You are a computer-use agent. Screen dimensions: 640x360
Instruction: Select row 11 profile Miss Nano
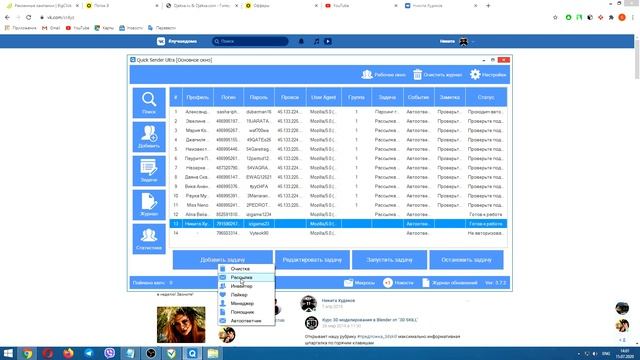198,205
